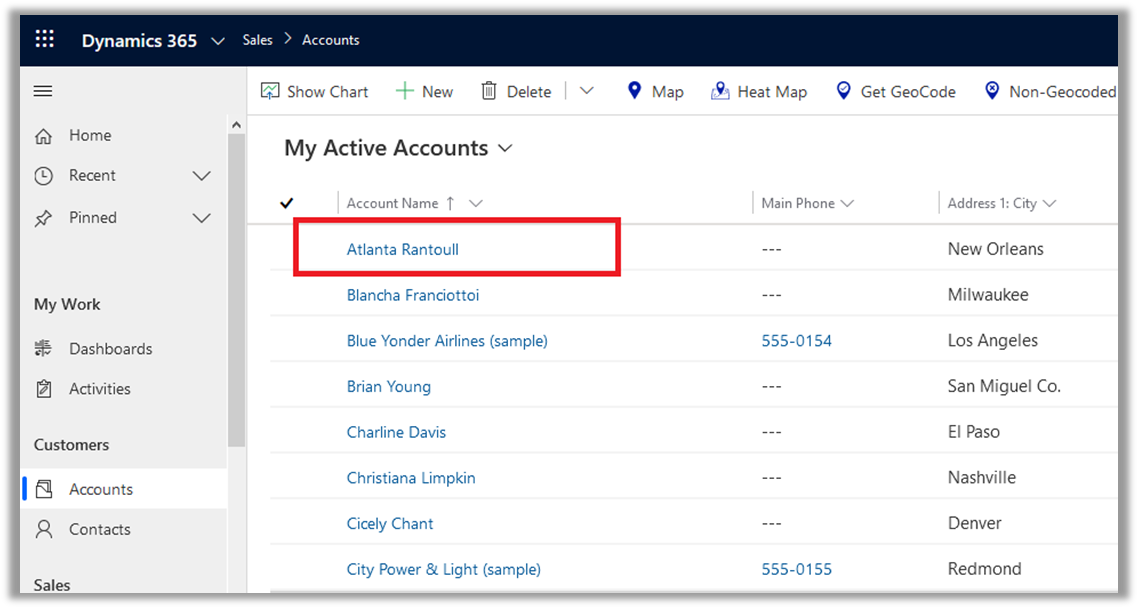
Task: Open Heat Map from toolbar
Action: pos(759,91)
